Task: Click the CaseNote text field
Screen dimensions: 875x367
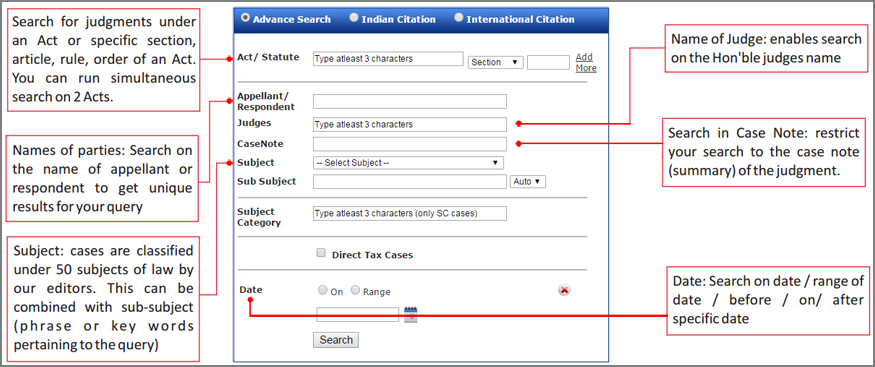Action: point(410,144)
